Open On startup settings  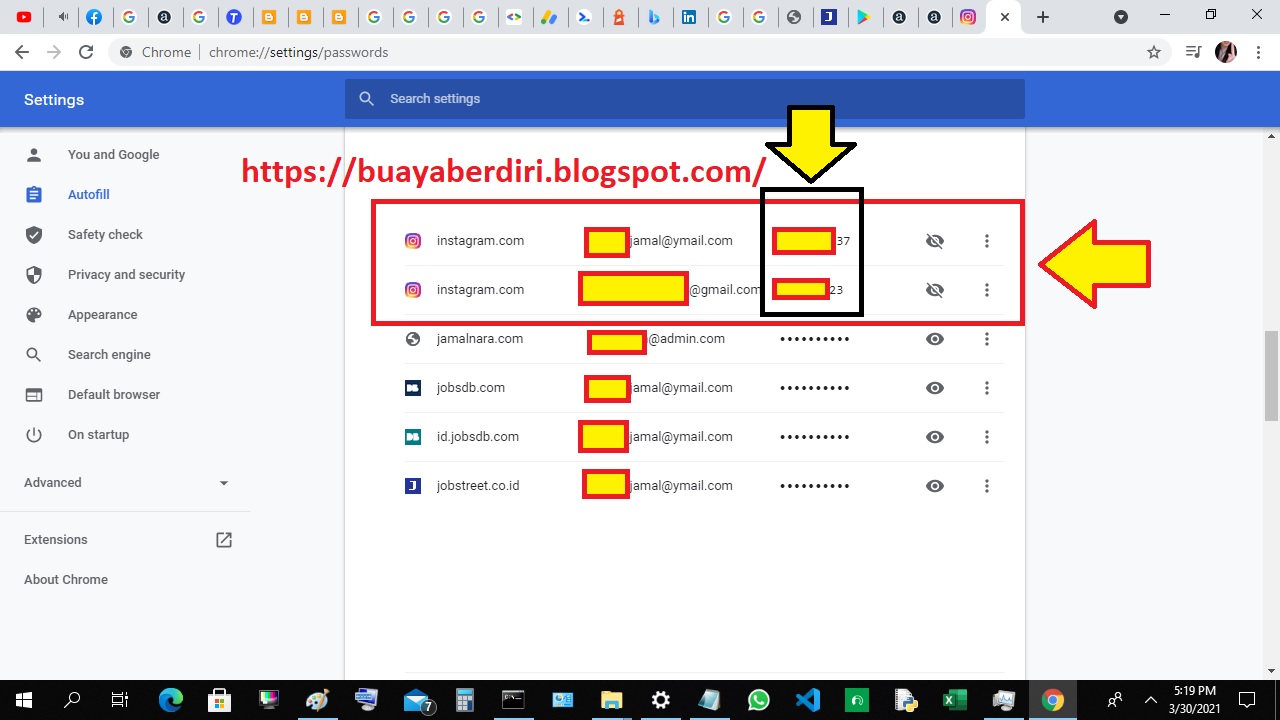[x=98, y=435]
